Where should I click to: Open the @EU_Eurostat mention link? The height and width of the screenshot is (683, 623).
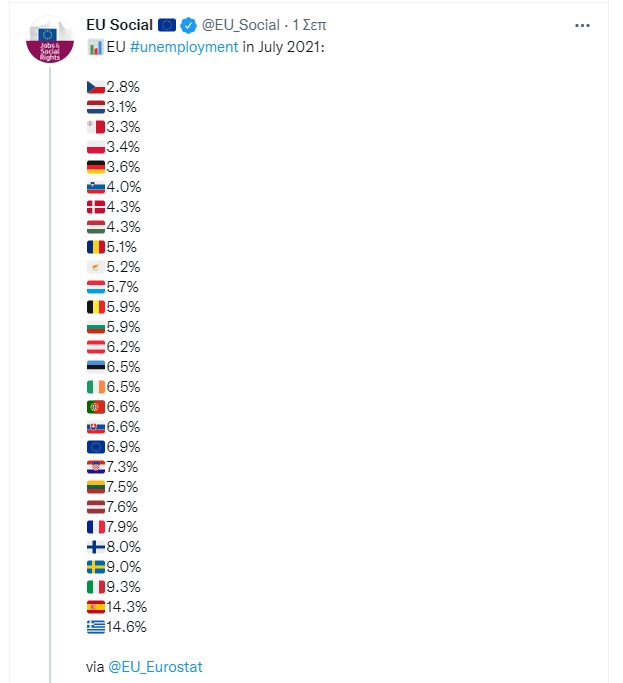(x=155, y=666)
